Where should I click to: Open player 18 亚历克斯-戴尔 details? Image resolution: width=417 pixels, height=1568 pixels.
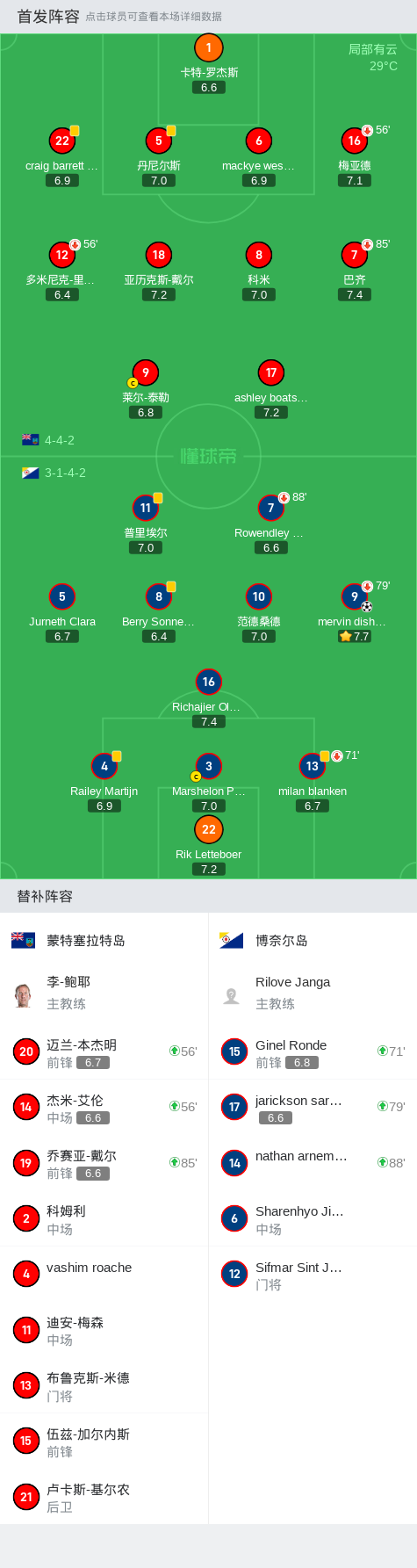click(158, 255)
